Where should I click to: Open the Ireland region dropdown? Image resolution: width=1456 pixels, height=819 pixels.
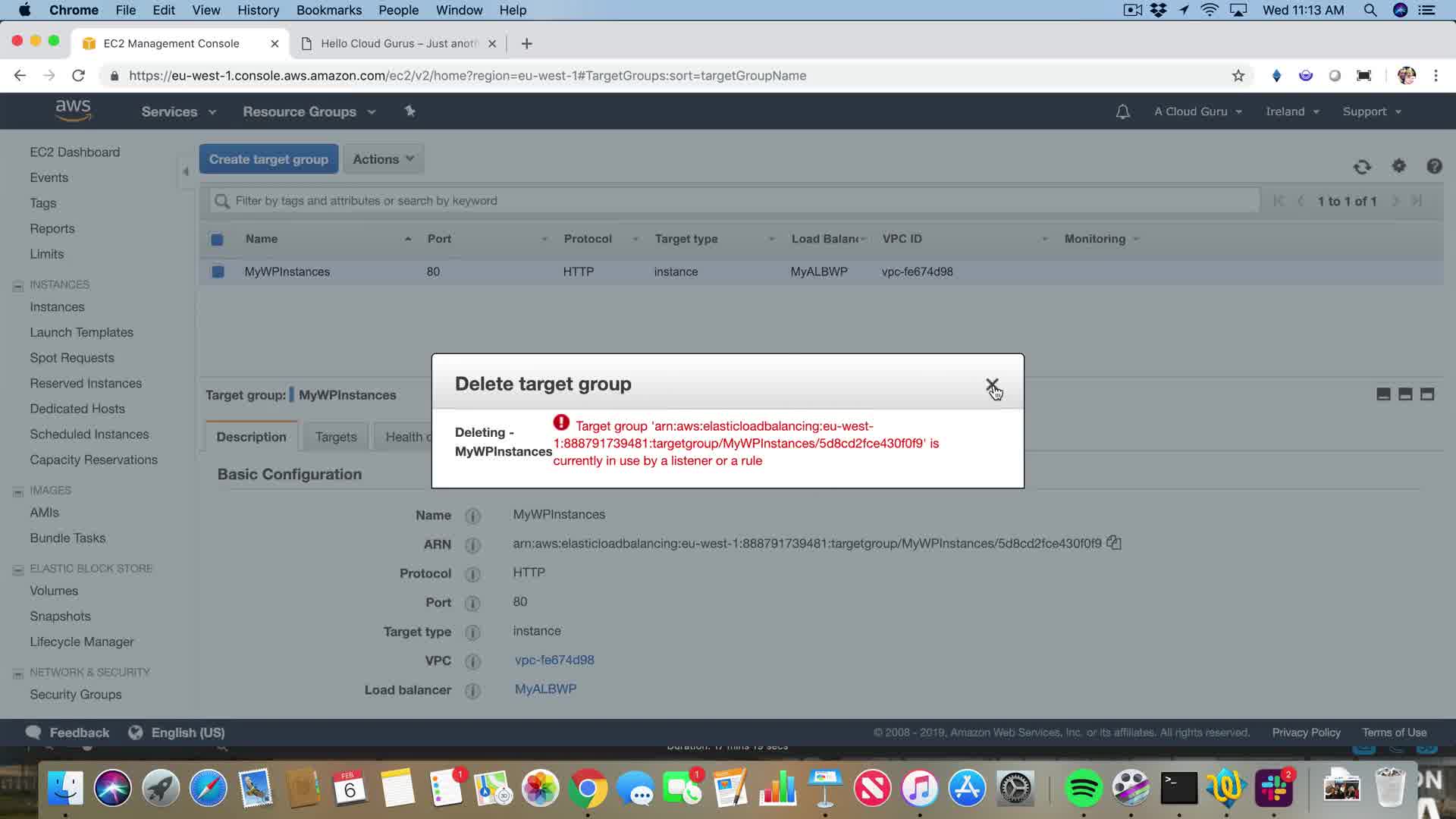[1291, 111]
